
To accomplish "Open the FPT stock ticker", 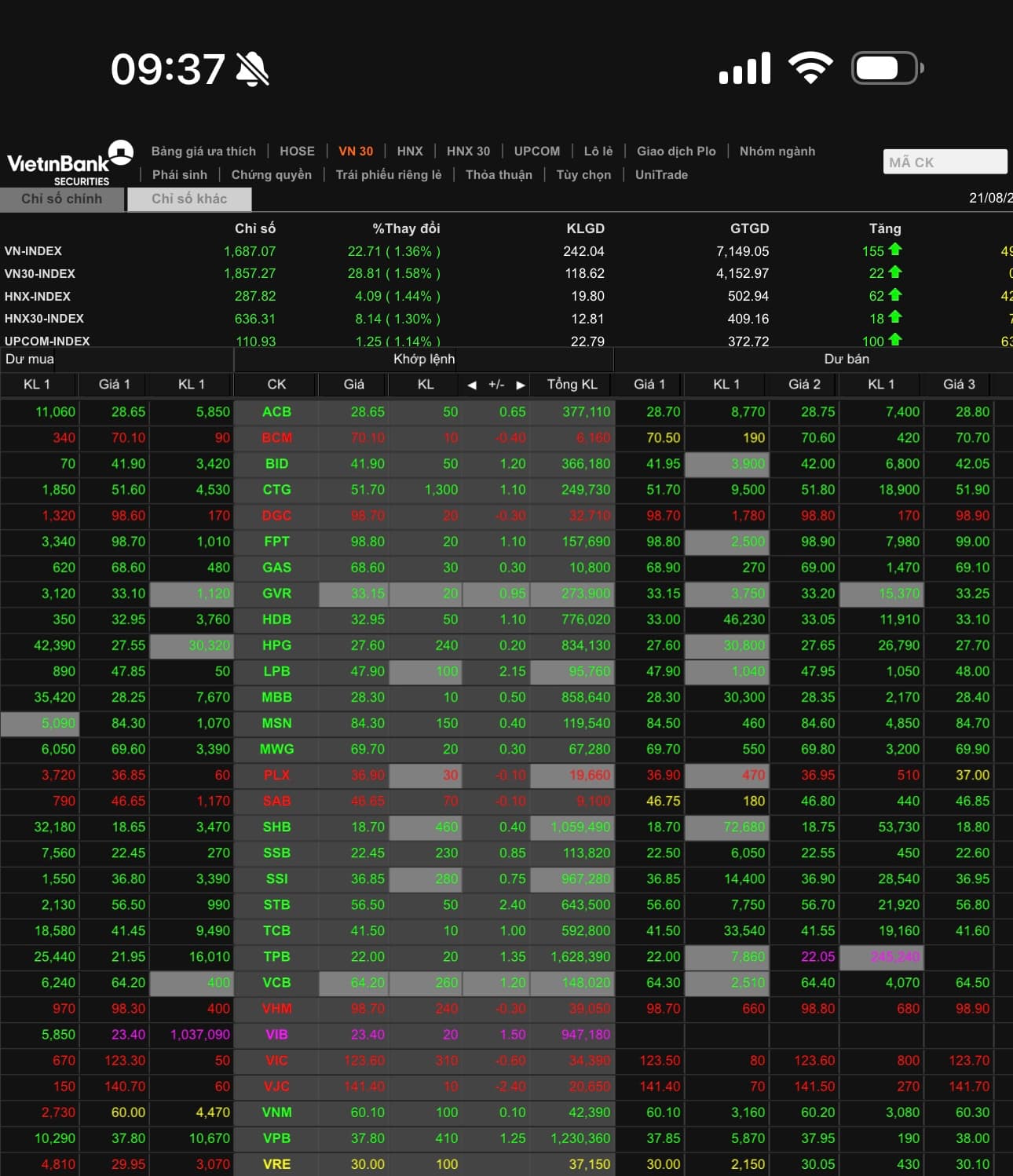I will [x=276, y=542].
